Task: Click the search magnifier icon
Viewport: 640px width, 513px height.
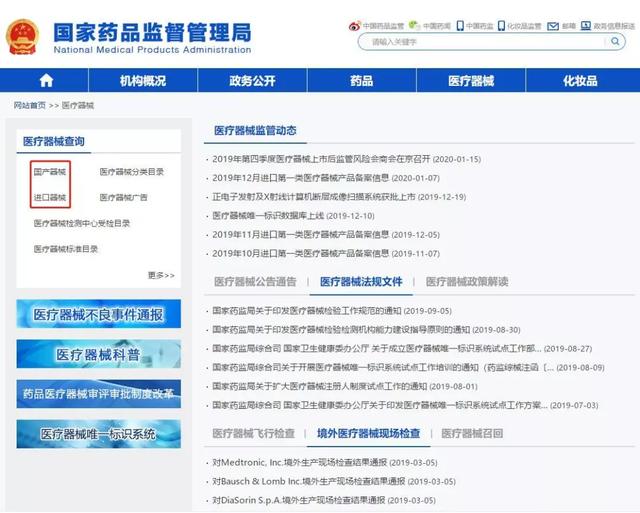Action: click(x=615, y=41)
